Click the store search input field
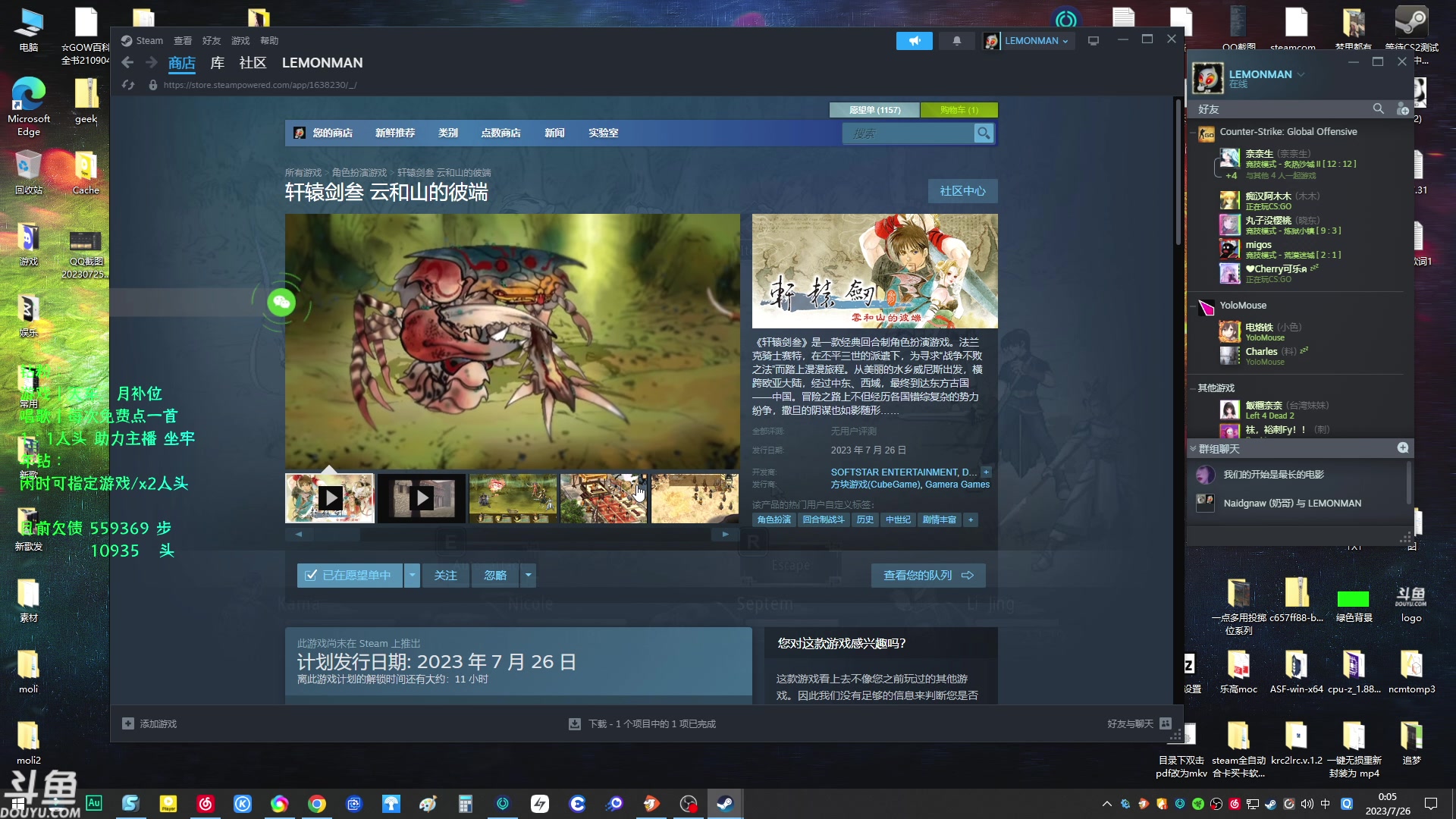Image resolution: width=1456 pixels, height=819 pixels. (908, 133)
